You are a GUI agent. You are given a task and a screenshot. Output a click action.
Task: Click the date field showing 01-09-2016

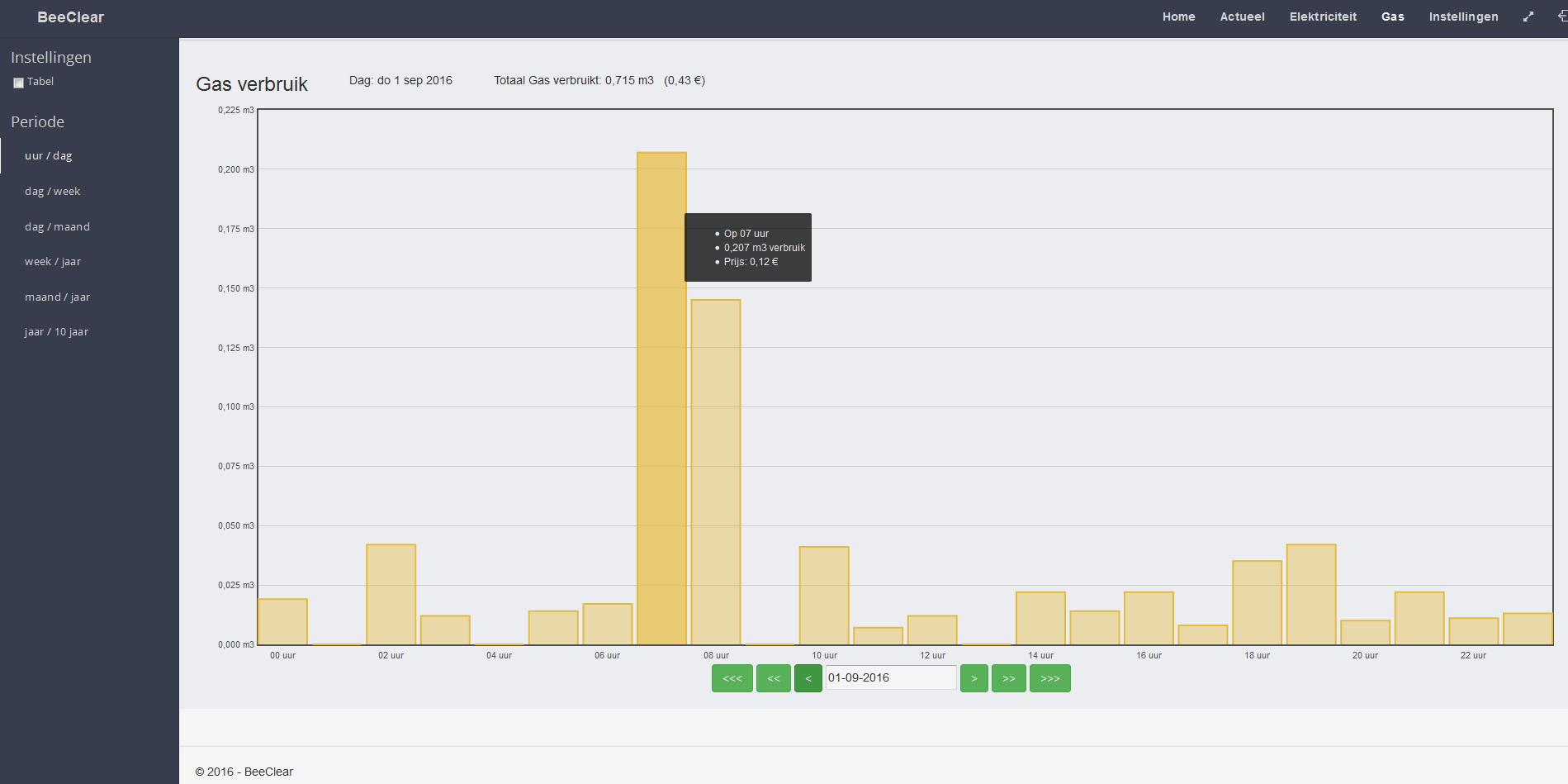click(890, 678)
